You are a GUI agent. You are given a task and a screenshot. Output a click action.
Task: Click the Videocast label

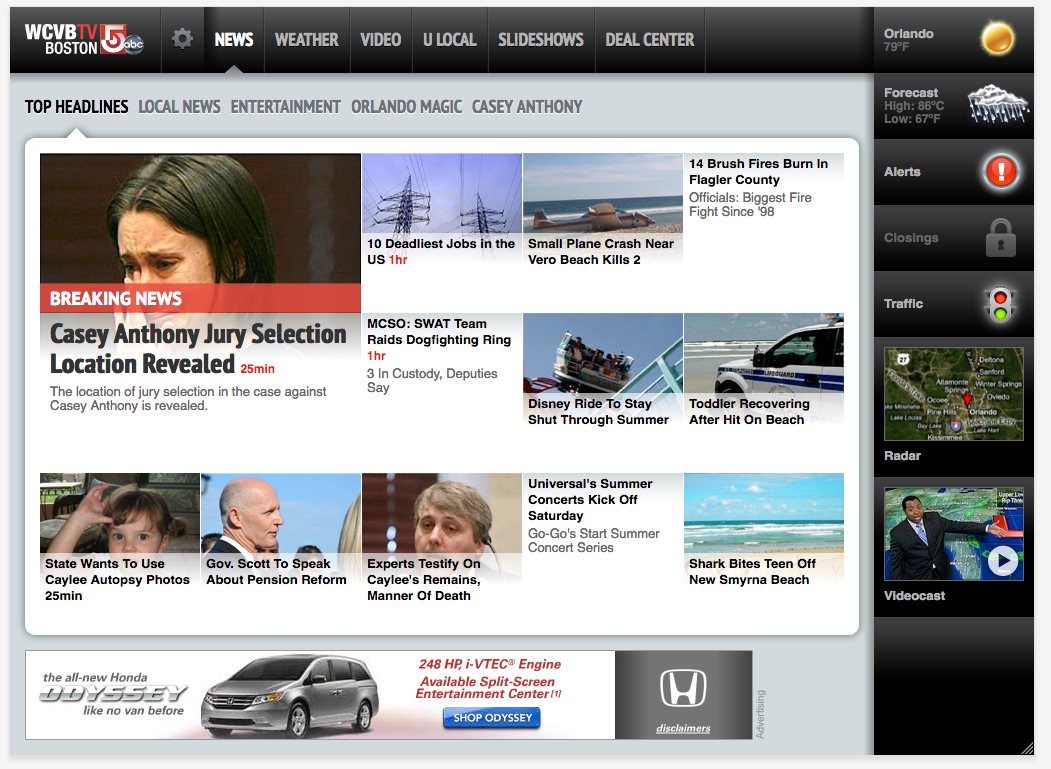[914, 596]
